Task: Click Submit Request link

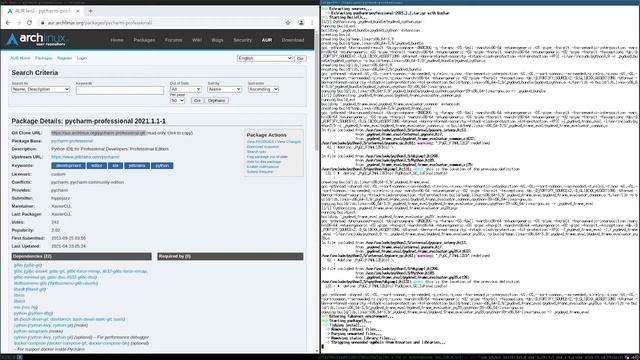Action: [260, 172]
